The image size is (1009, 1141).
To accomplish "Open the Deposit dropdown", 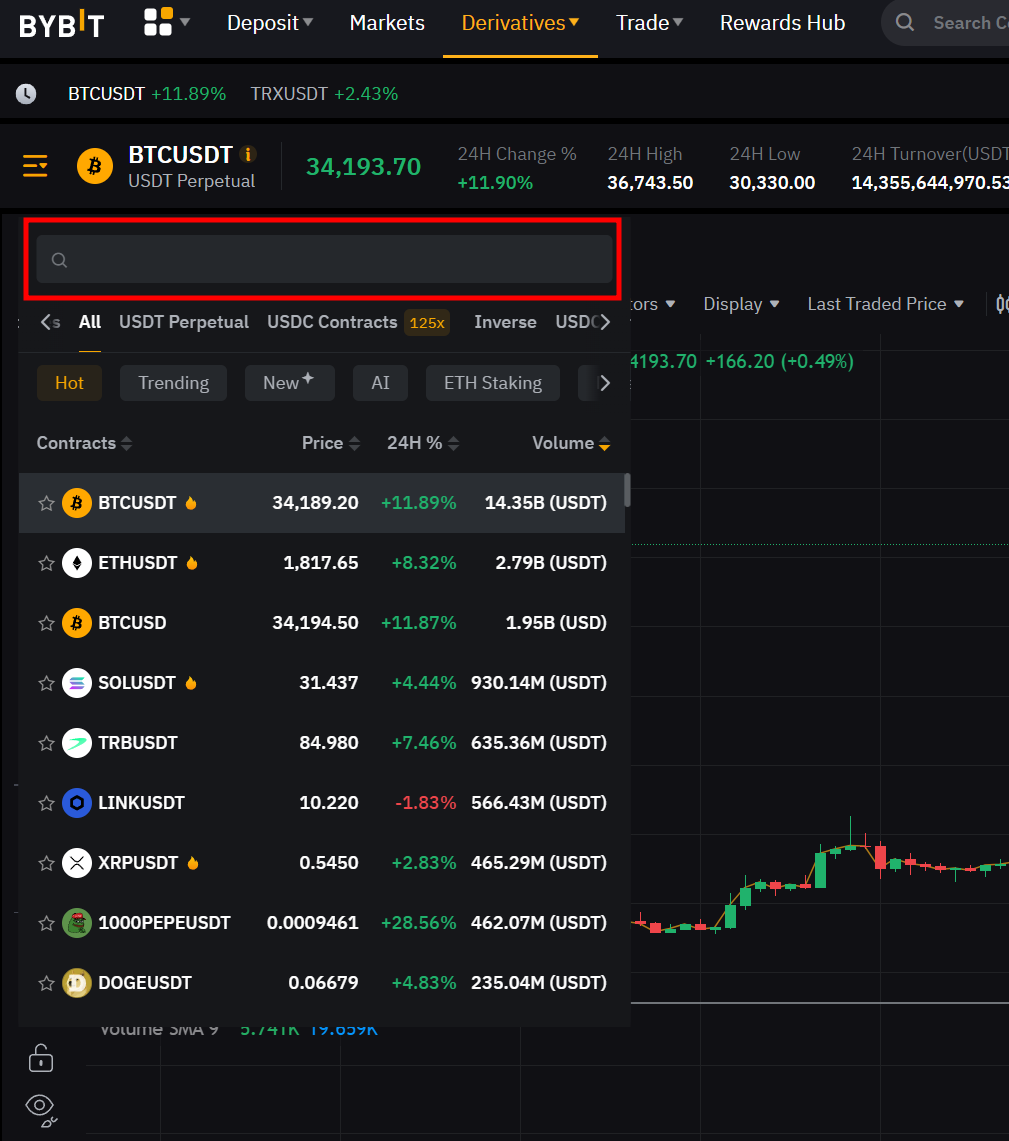I will pos(270,23).
